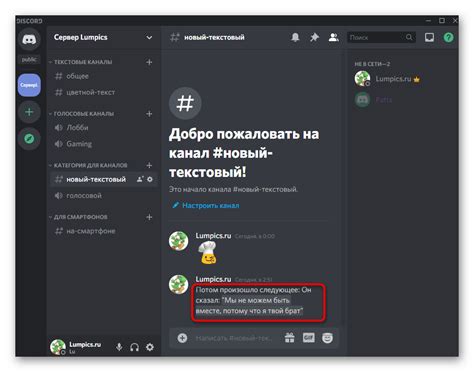Image resolution: width=474 pixels, height=372 pixels.
Task: Create a channel in Для смартфонов
Action: tap(149, 217)
